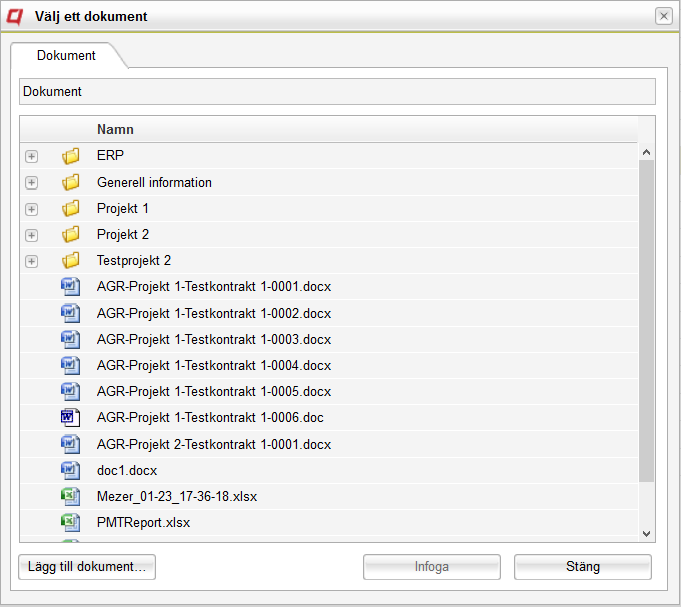Select AGR-Projekt 1-Testkontrakt 1-0001.docx file name
The height and width of the screenshot is (607, 681).
pyautogui.click(x=214, y=287)
